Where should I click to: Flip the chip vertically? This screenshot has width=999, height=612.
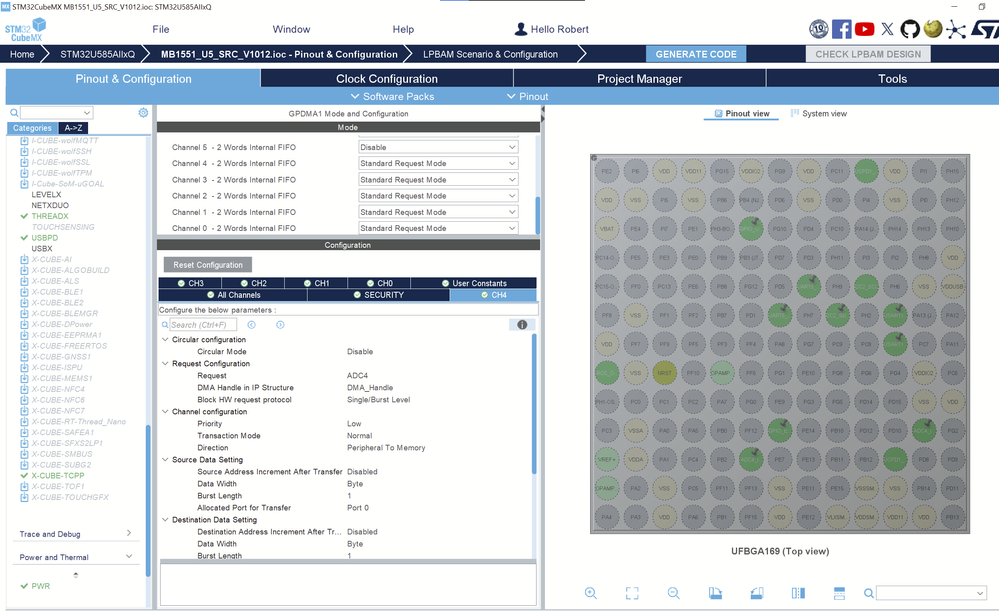(839, 593)
